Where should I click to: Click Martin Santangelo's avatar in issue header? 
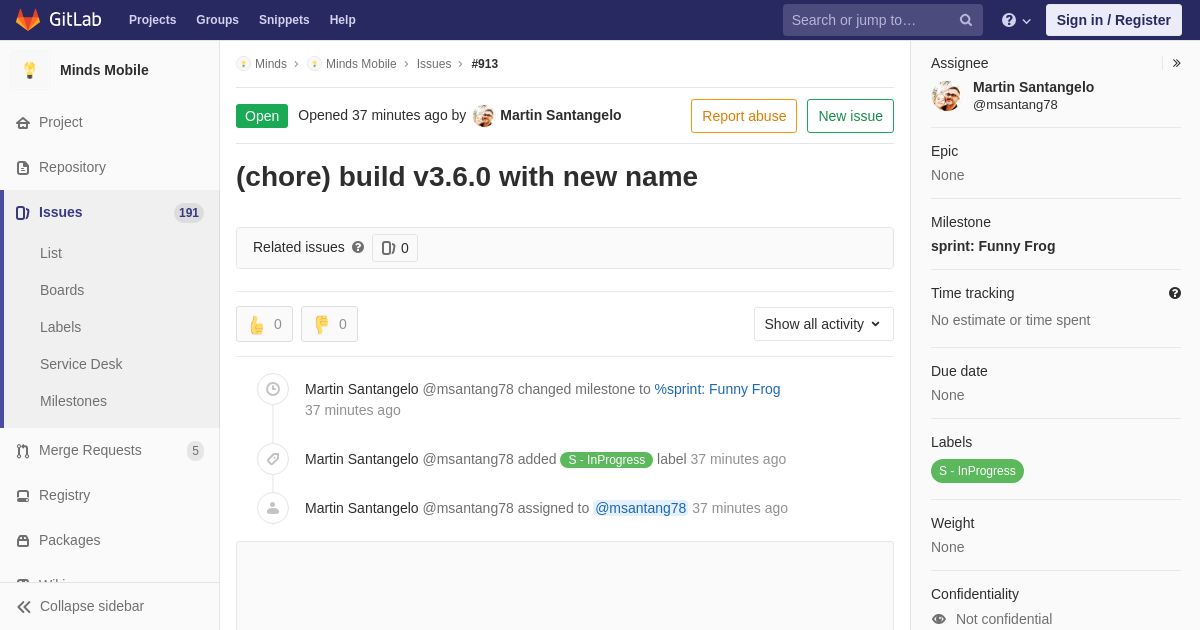(x=483, y=116)
